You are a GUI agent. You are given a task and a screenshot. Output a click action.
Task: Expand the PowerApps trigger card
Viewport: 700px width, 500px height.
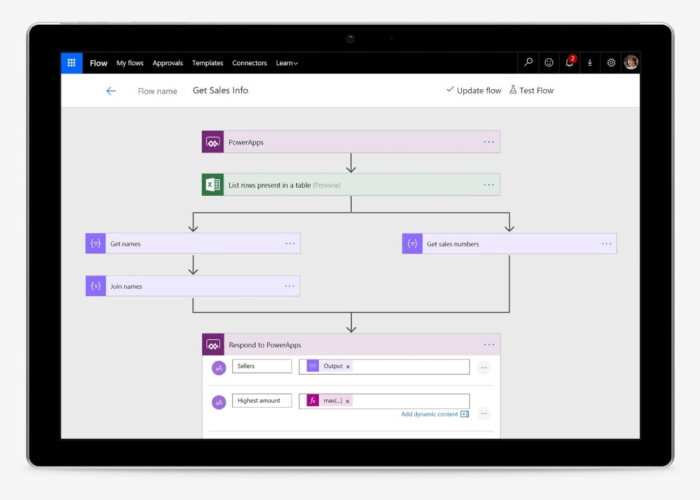tap(351, 142)
